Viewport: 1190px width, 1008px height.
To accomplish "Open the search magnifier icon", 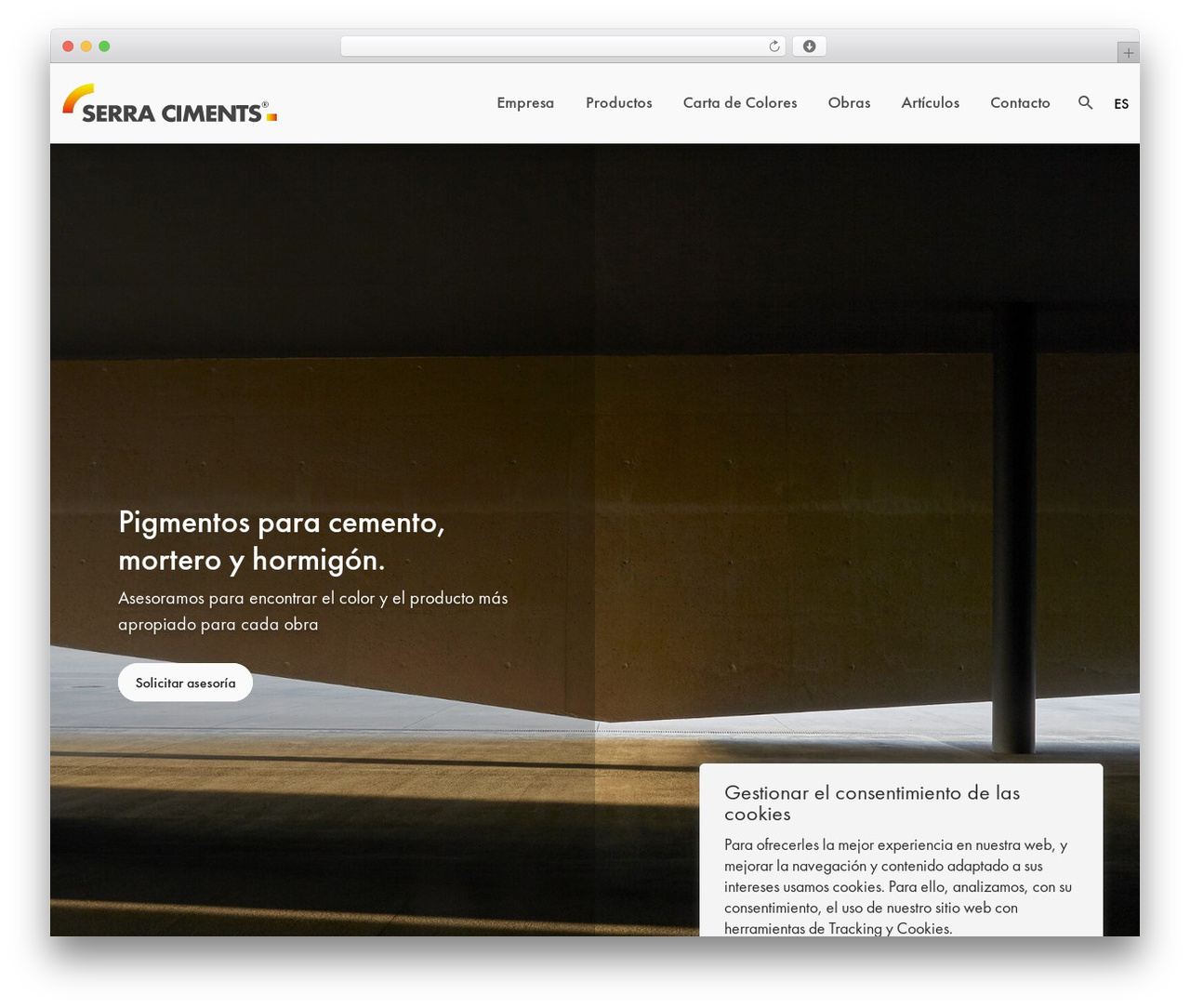I will [x=1085, y=103].
